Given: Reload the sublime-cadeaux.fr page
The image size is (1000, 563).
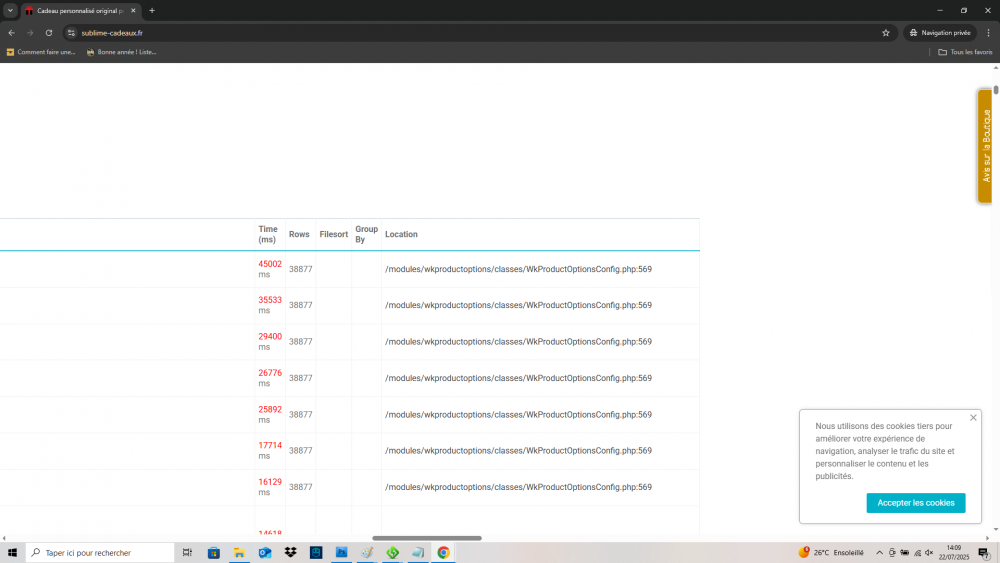Looking at the screenshot, I should (48, 33).
